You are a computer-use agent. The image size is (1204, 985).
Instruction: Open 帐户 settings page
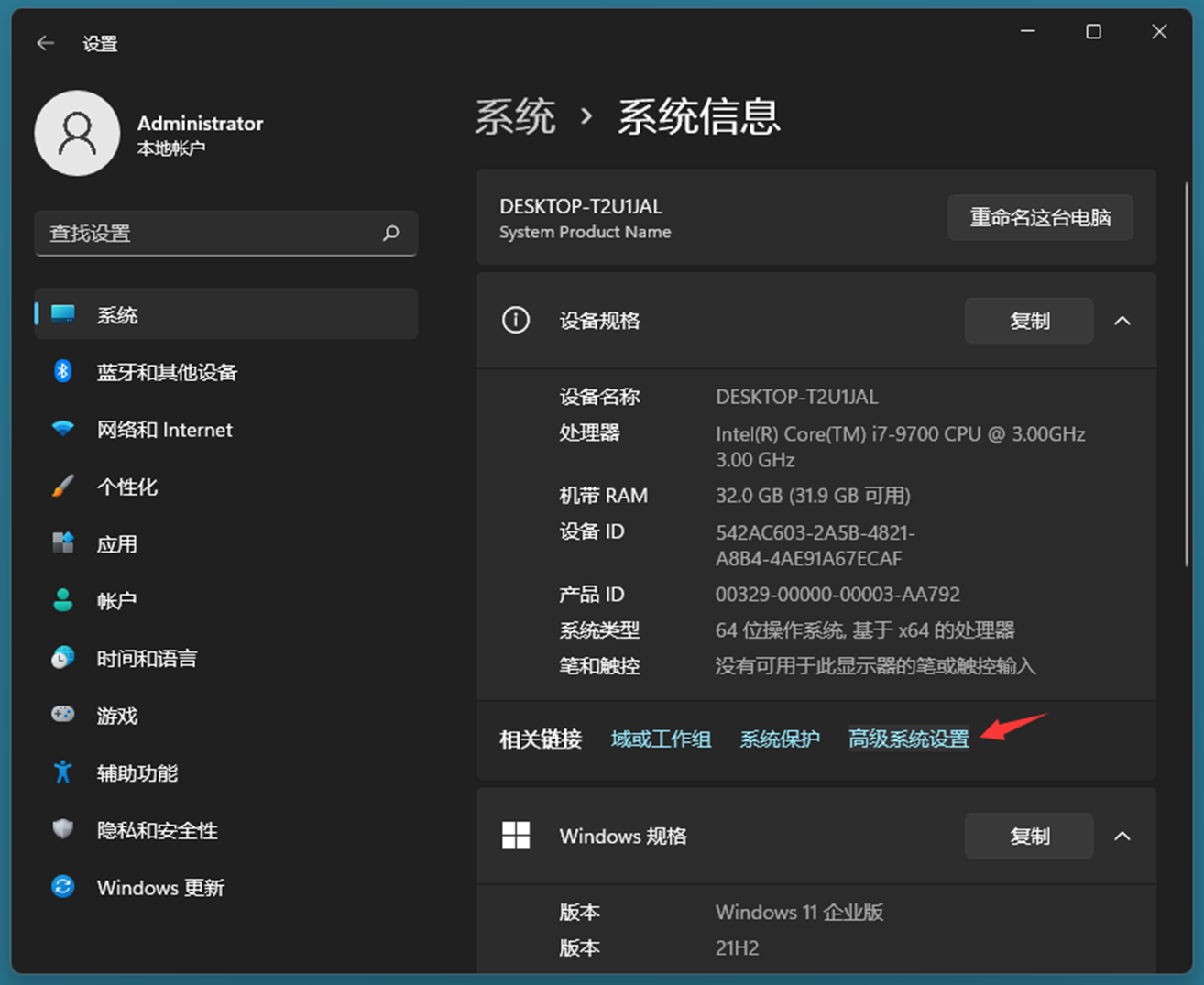coord(226,600)
